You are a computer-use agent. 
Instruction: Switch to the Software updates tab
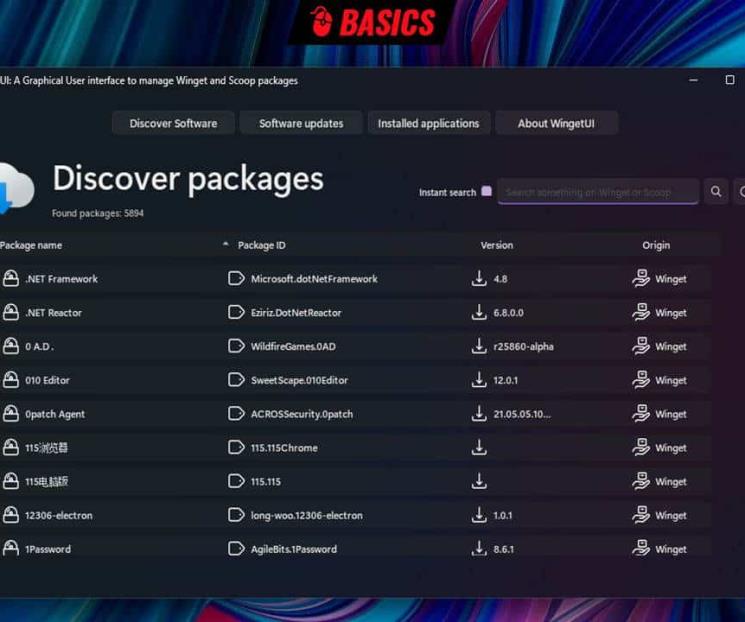[x=301, y=123]
